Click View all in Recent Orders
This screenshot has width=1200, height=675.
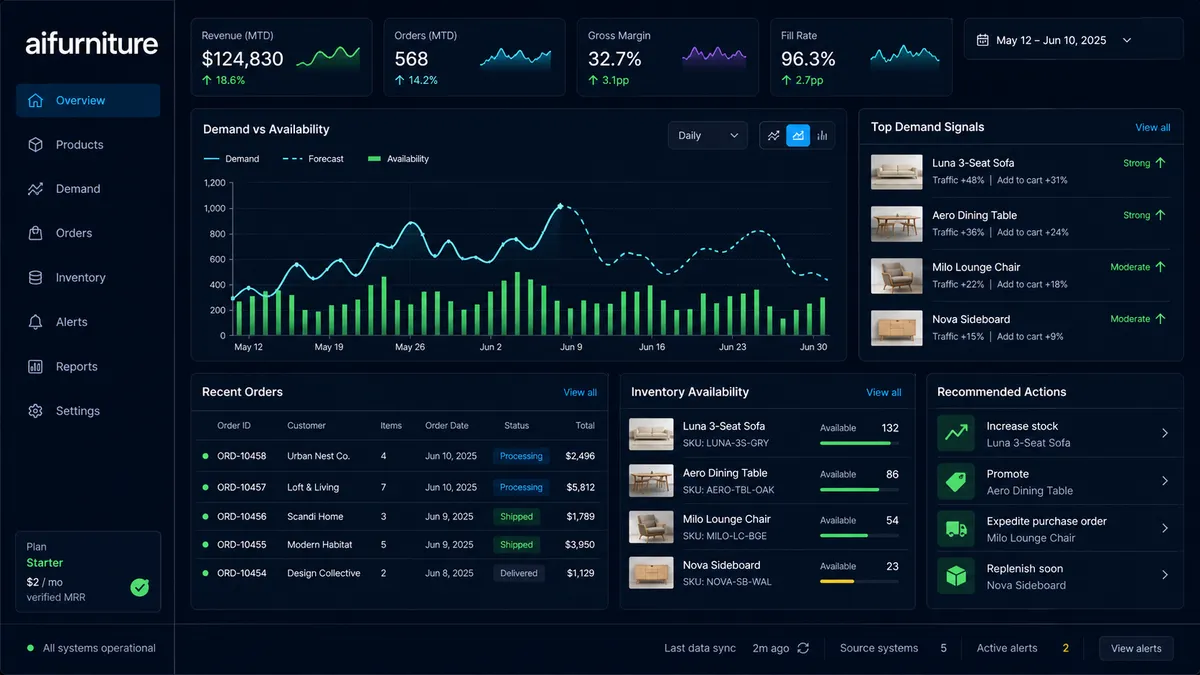580,392
